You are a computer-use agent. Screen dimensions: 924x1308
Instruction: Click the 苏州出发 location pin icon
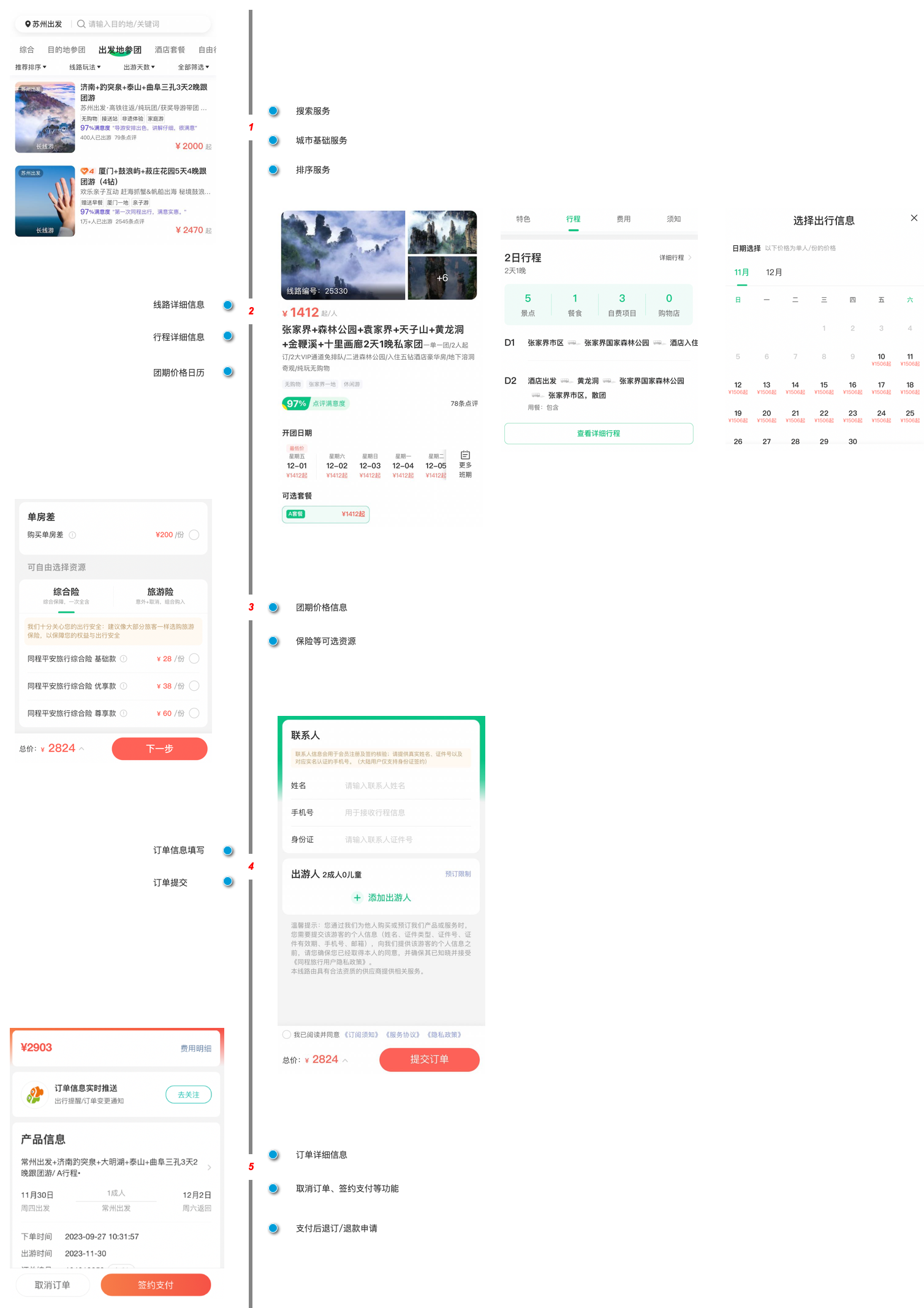pos(28,25)
